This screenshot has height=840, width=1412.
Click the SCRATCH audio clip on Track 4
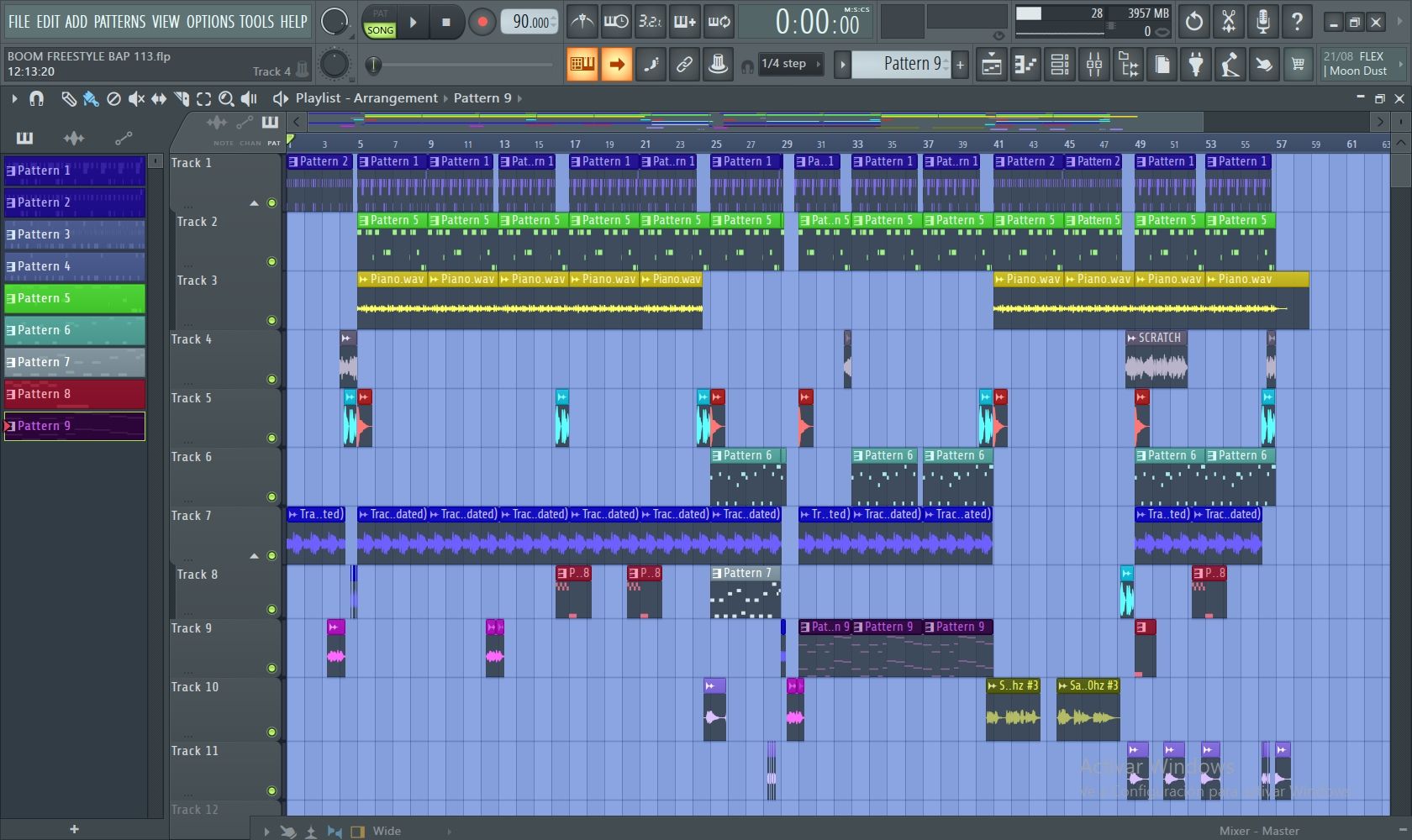[1156, 361]
